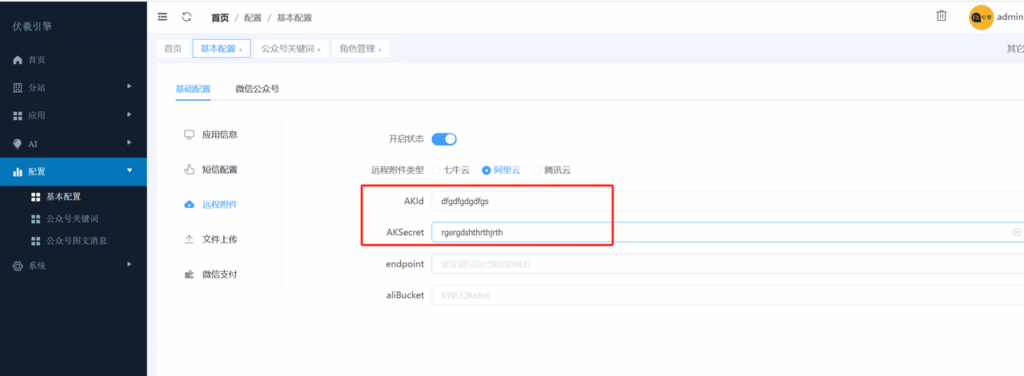The width and height of the screenshot is (1024, 376).
Task: Click 基本配置 at the breadcrumb end
Action: pyautogui.click(x=295, y=18)
